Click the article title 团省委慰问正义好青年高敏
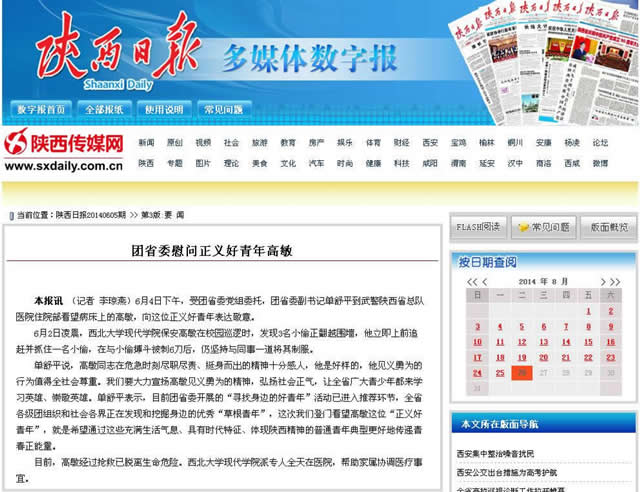This screenshot has width=640, height=492. tap(212, 251)
